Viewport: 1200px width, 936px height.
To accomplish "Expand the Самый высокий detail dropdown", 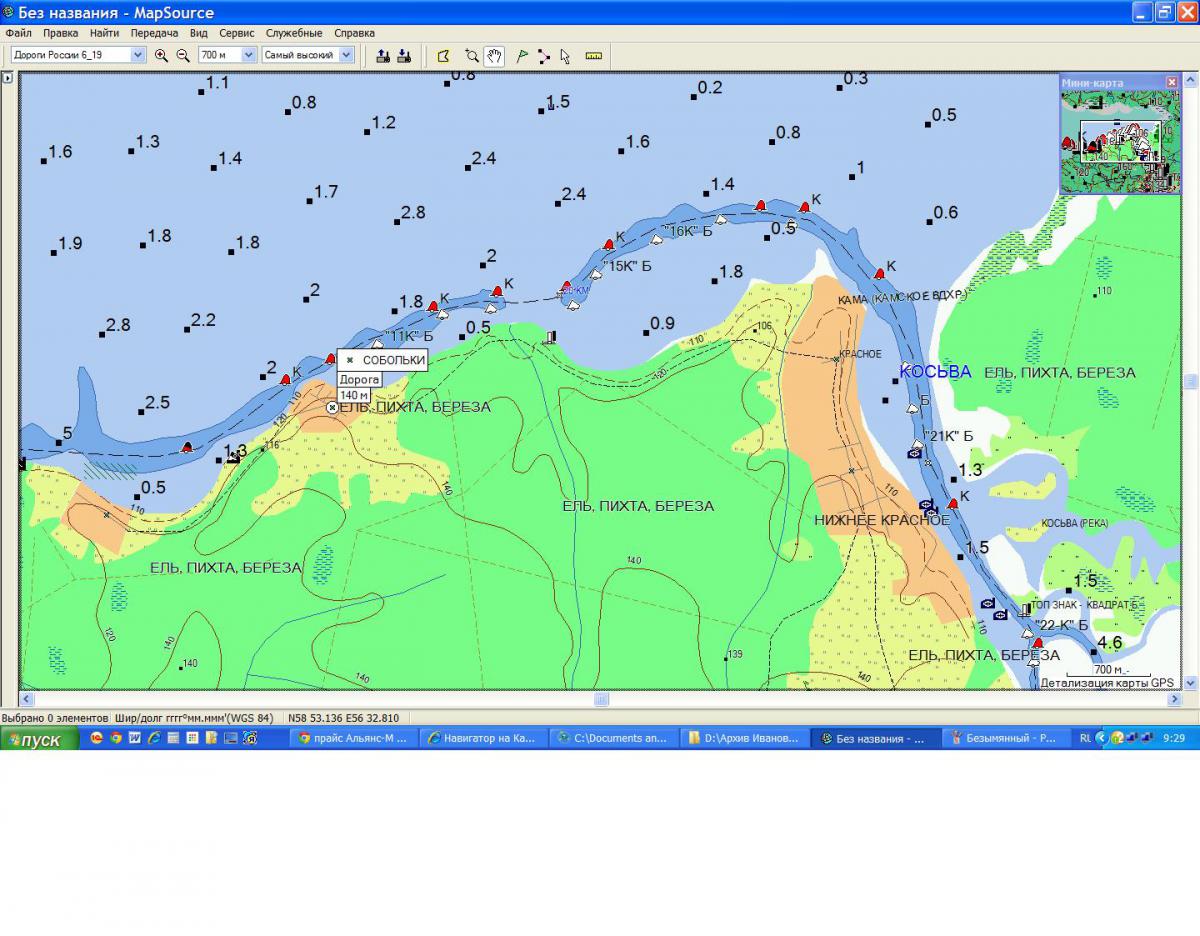I will pos(346,55).
